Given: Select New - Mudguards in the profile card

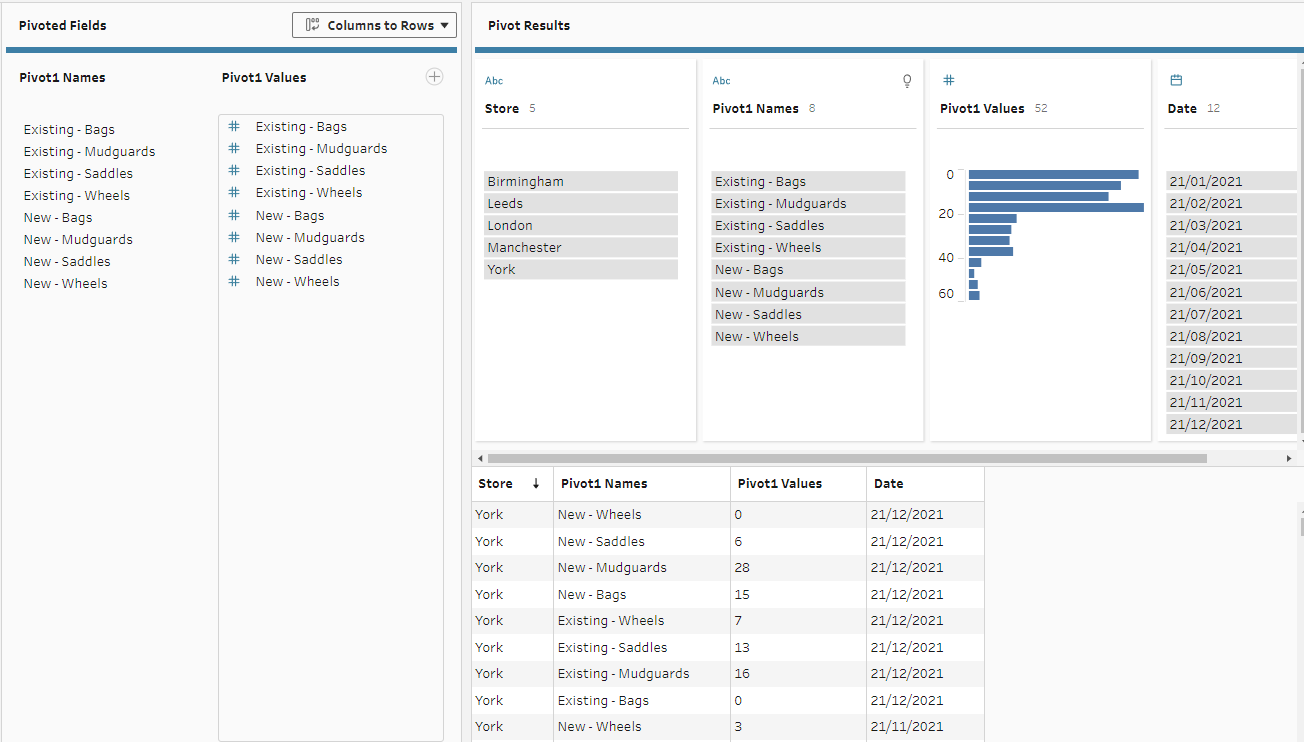Looking at the screenshot, I should (807, 293).
